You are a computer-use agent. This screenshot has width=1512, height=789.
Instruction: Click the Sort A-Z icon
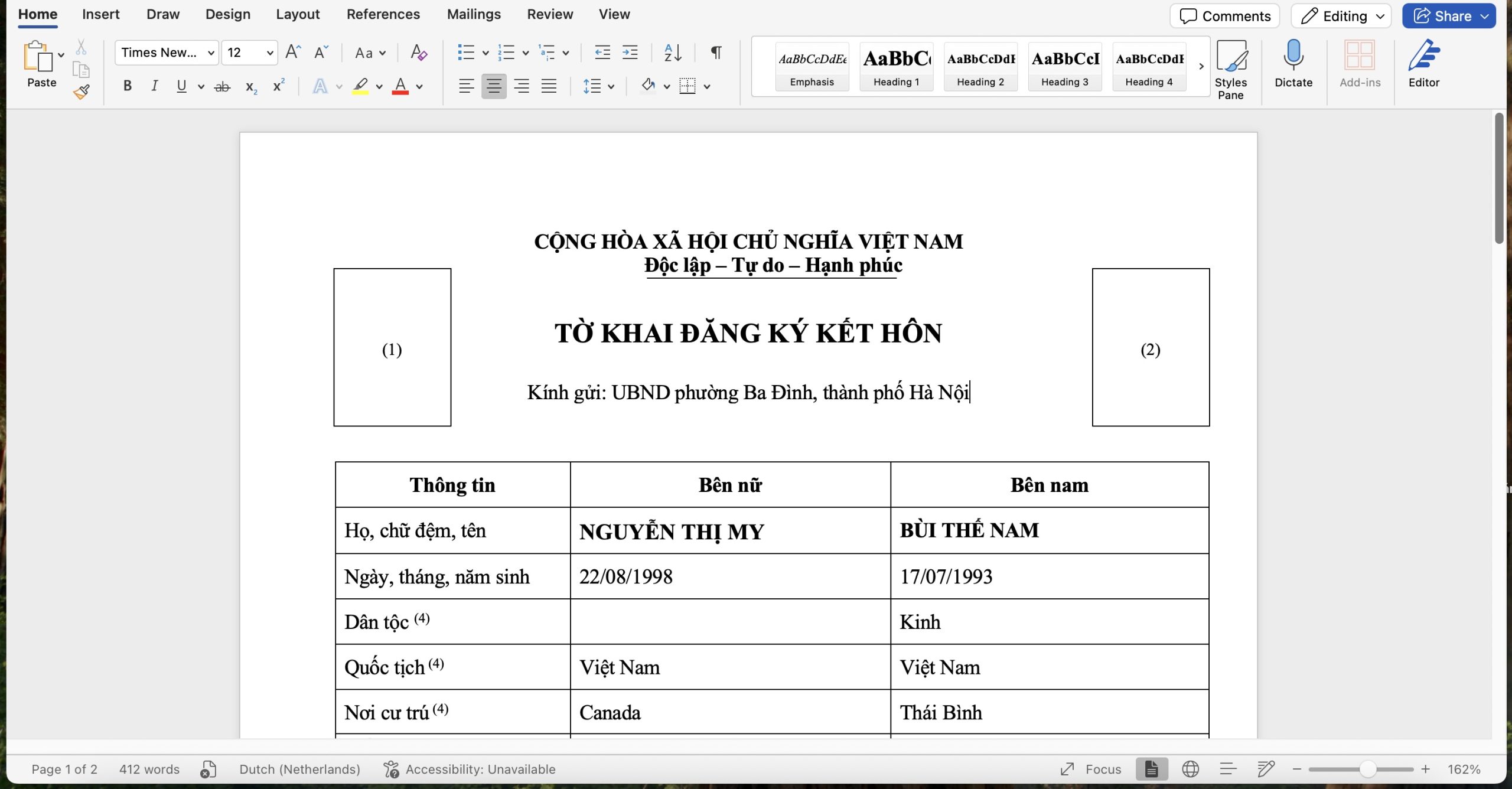coord(673,53)
